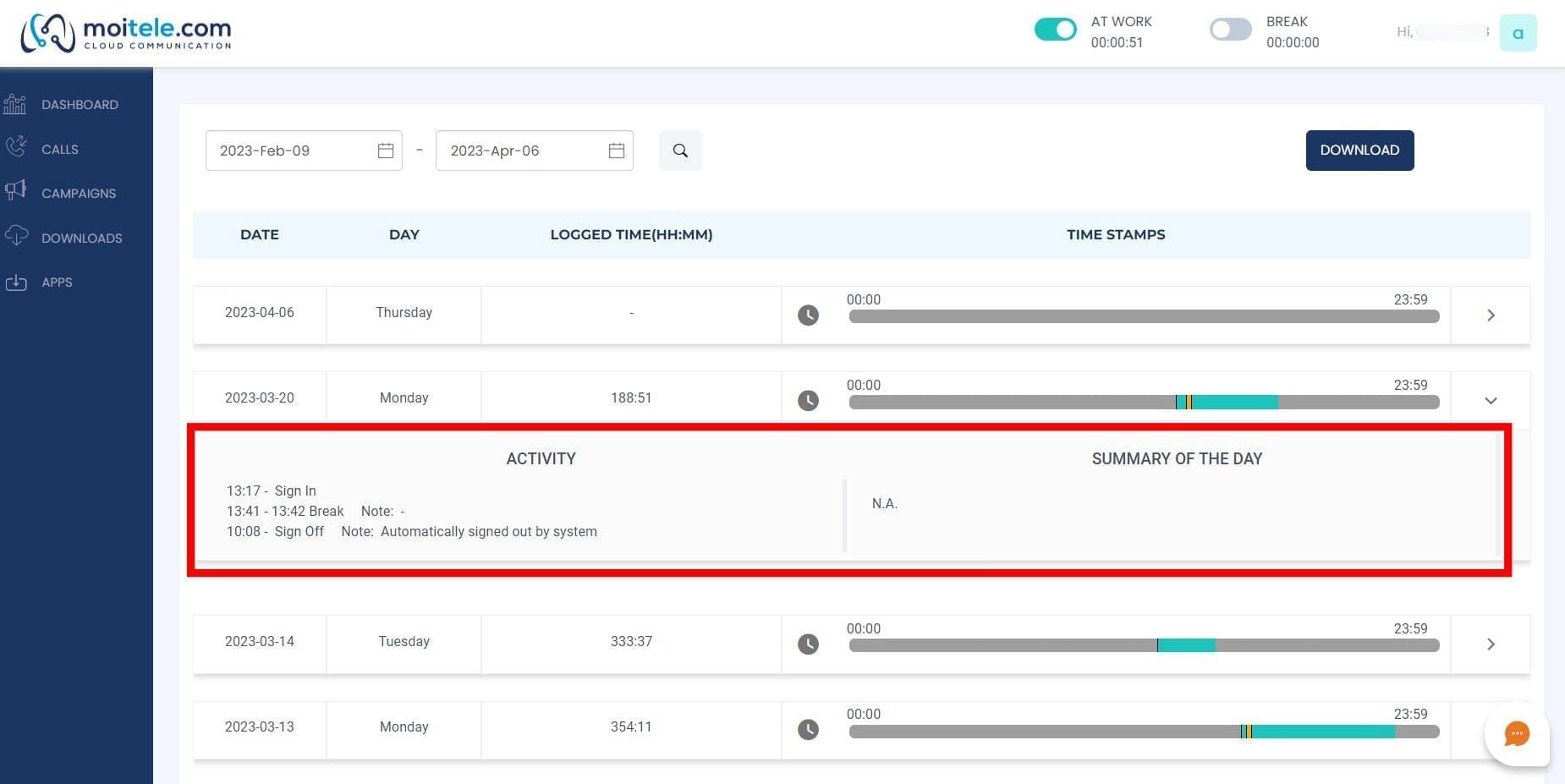This screenshot has width=1565, height=784.
Task: Open the start date calendar icon
Action: pos(386,151)
